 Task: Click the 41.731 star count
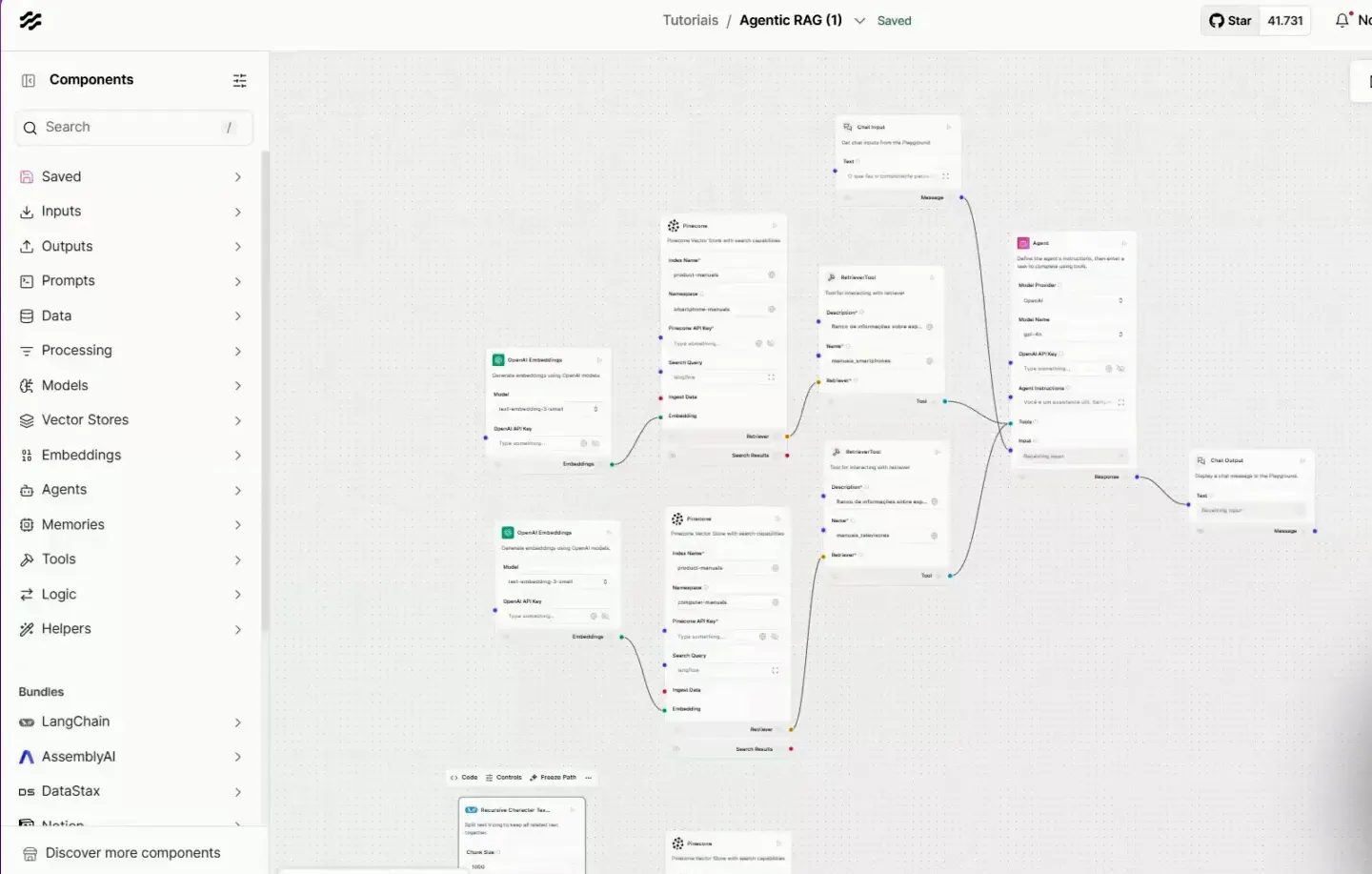pyautogui.click(x=1285, y=21)
